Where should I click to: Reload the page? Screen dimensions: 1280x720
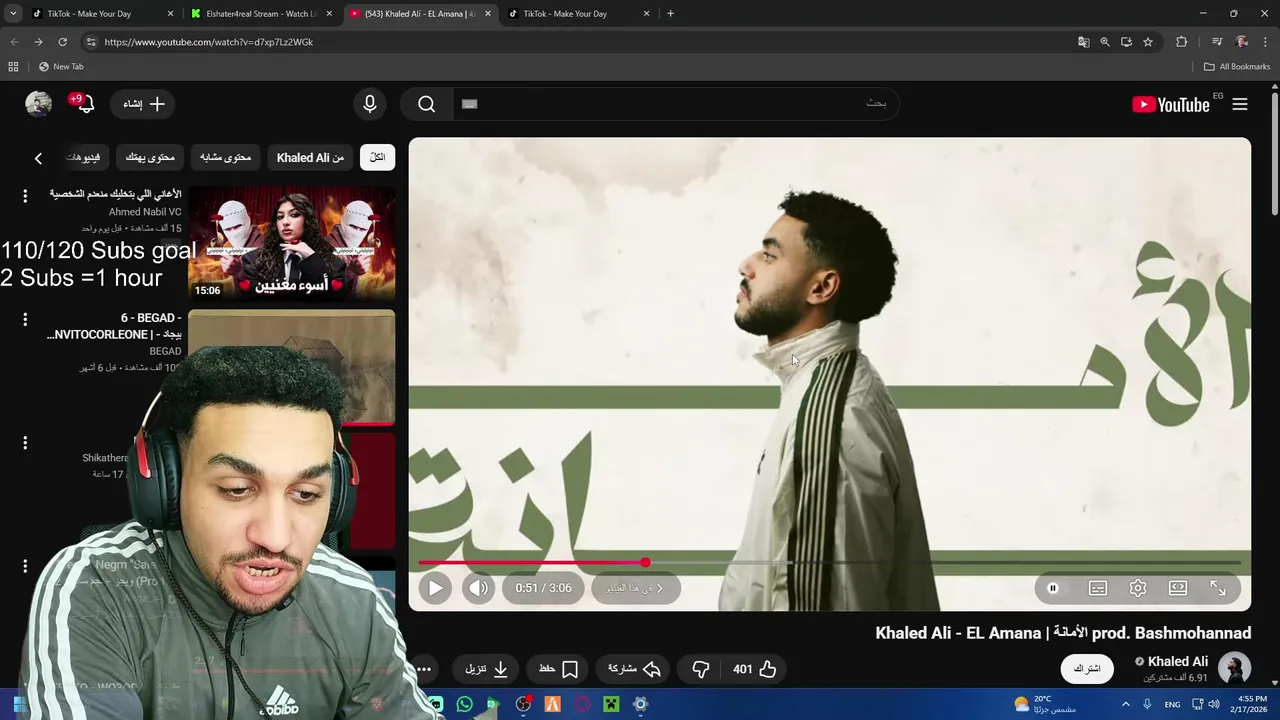63,42
